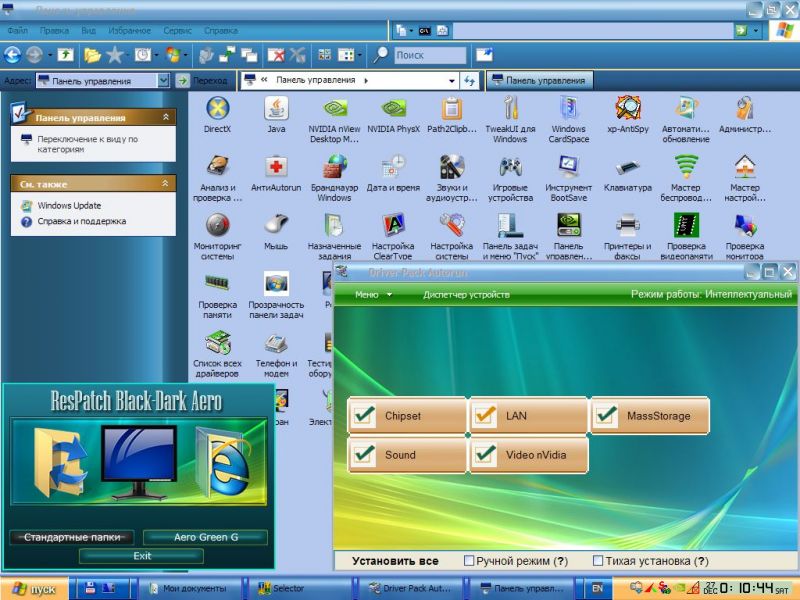This screenshot has height=600, width=800.
Task: Open Диспетчер устройств in Driver Pack
Action: pos(466,295)
